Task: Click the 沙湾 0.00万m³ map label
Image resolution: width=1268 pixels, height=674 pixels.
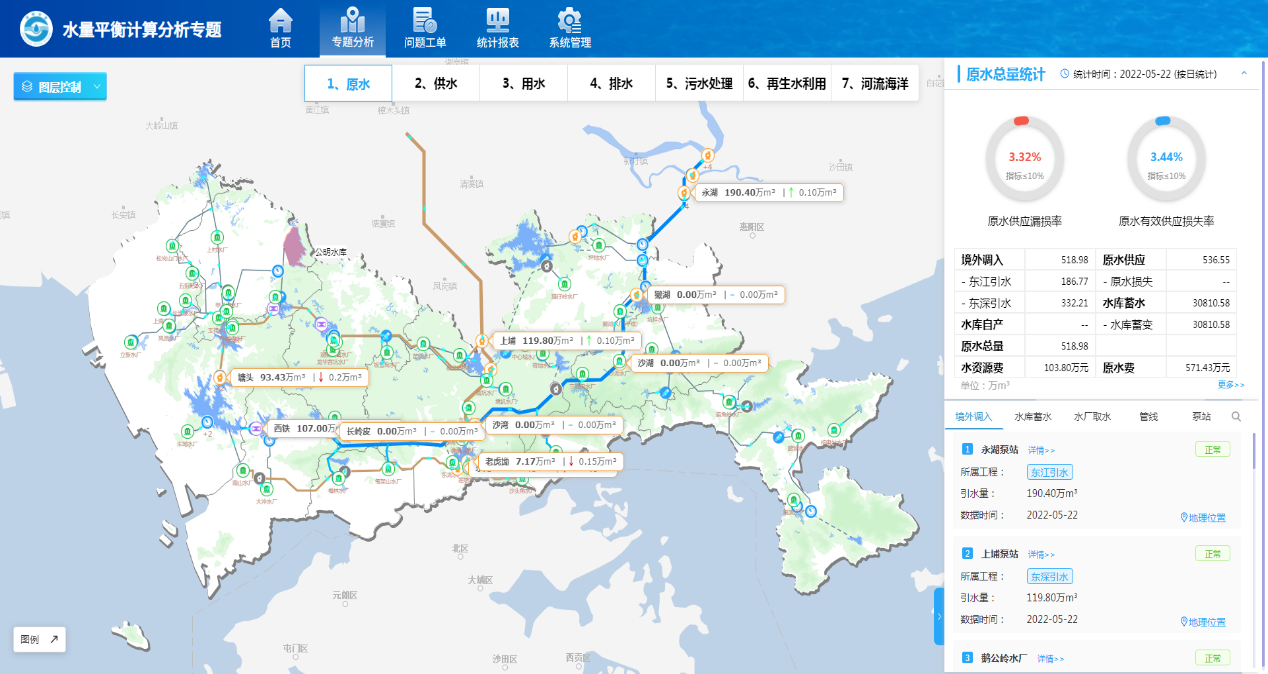Action: point(553,425)
